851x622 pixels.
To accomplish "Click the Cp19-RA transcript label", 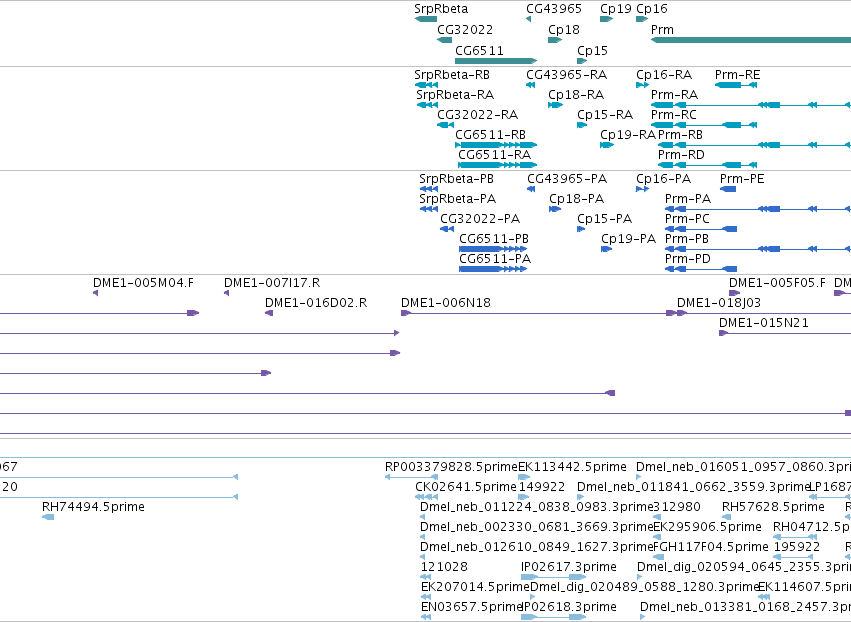I will tap(628, 135).
